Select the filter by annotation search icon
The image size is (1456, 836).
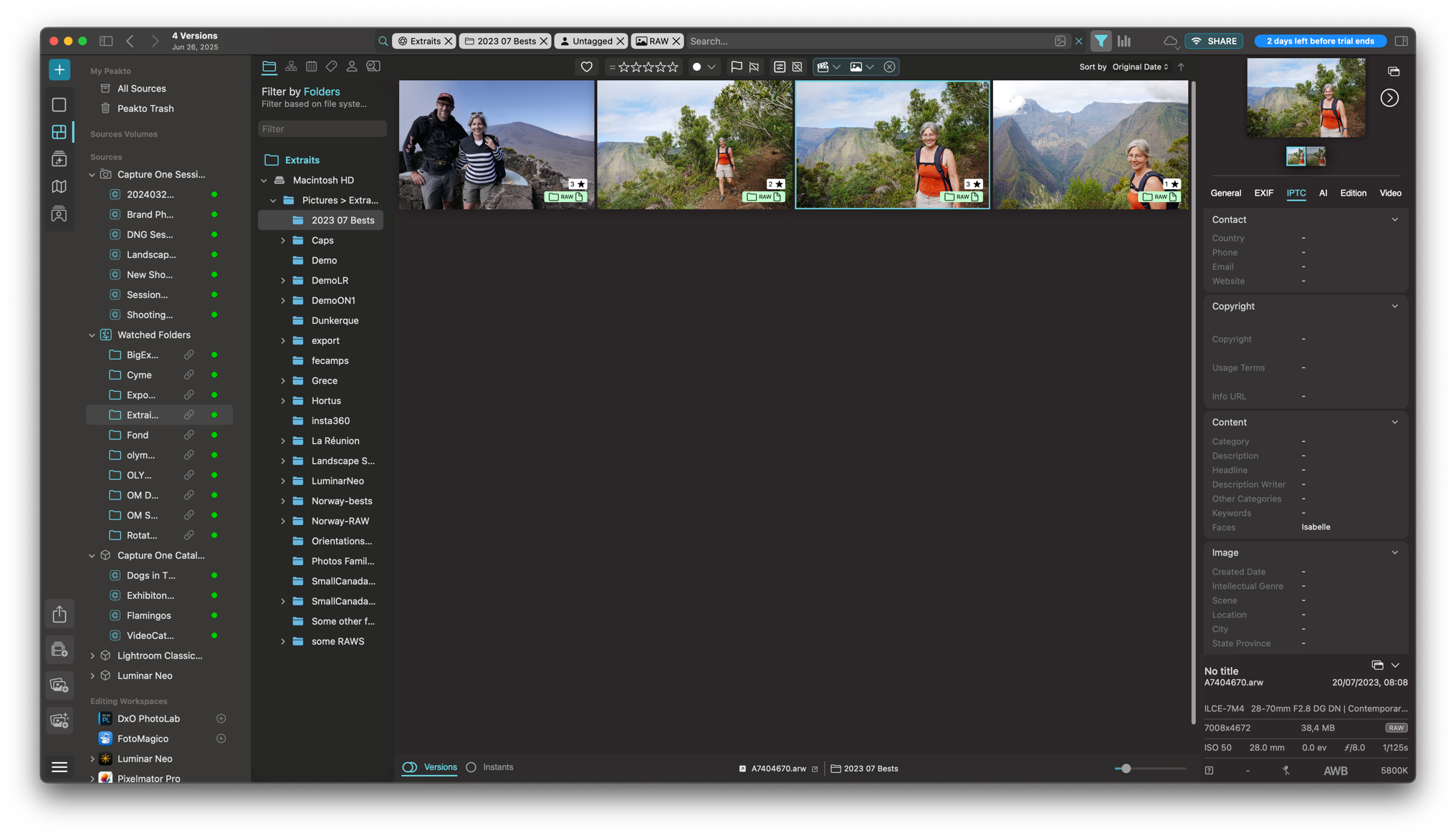pos(373,67)
